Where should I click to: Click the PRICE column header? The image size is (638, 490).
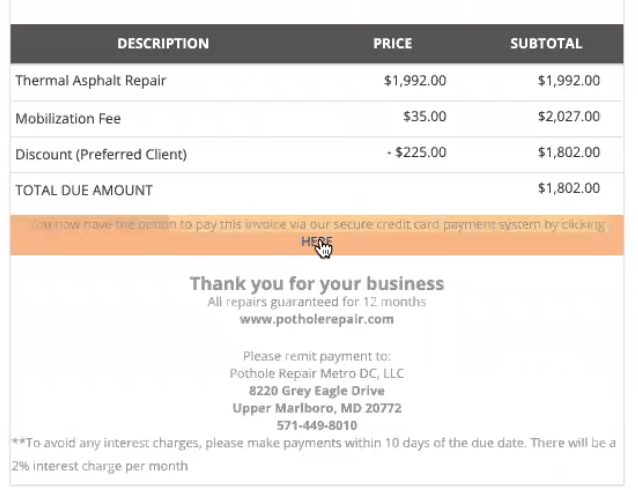tap(393, 44)
